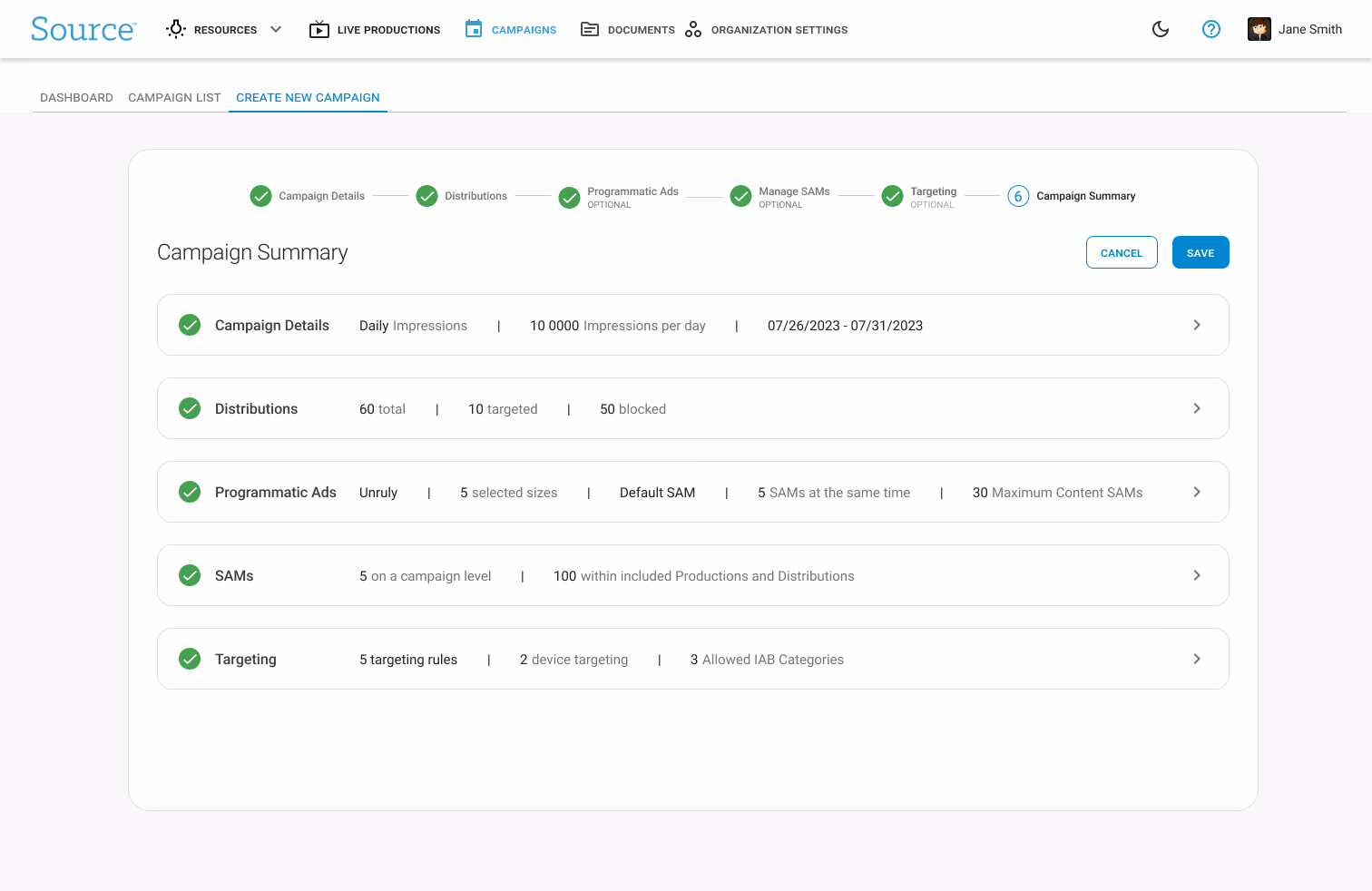This screenshot has width=1372, height=891.
Task: Click the SAMs row title
Action: point(234,576)
